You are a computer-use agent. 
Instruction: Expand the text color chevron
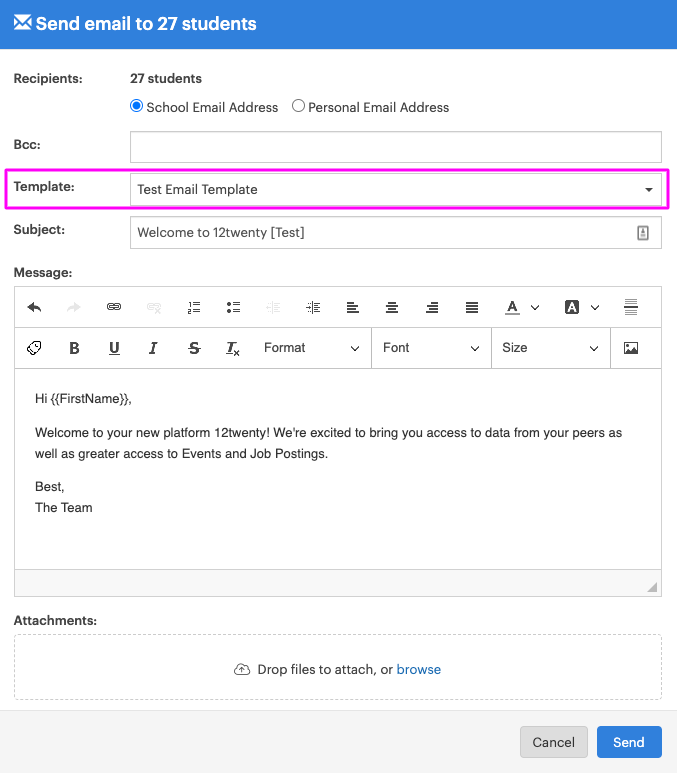click(x=535, y=308)
